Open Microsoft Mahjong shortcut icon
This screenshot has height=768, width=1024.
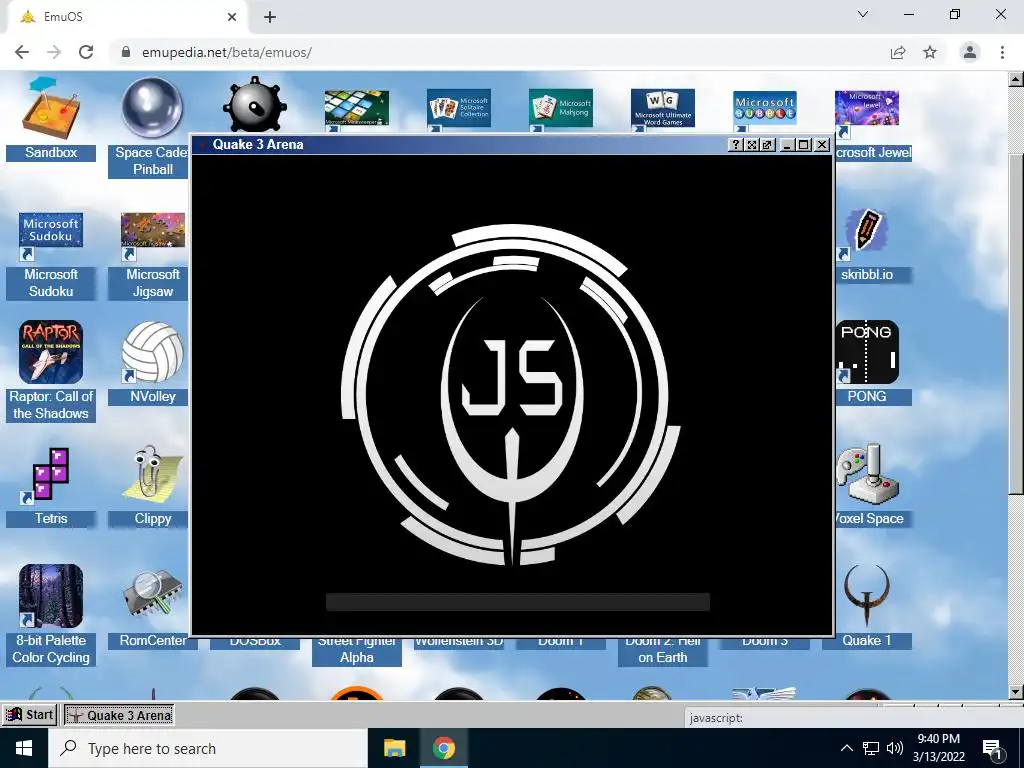point(560,109)
